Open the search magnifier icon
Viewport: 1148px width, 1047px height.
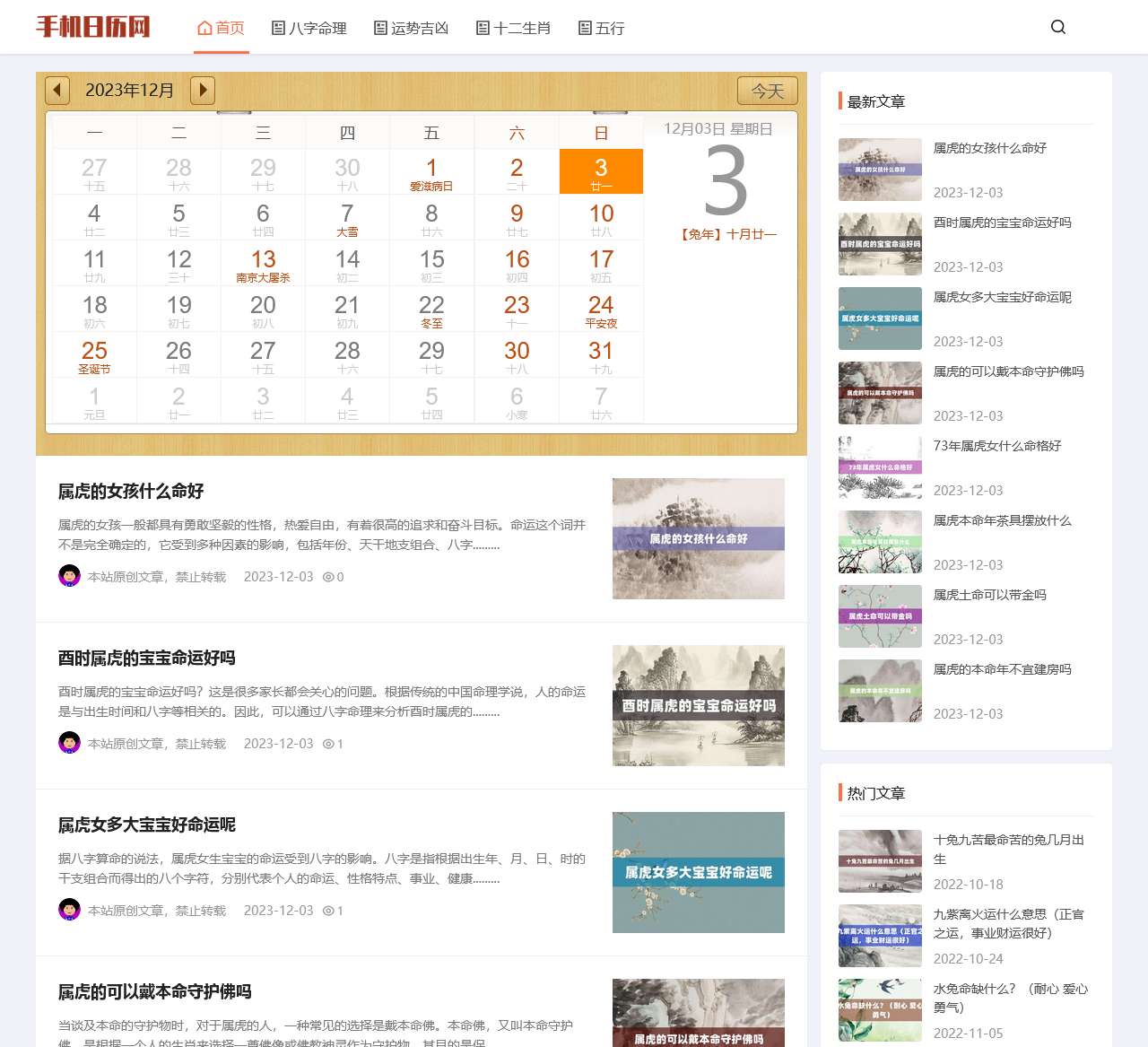1058,27
